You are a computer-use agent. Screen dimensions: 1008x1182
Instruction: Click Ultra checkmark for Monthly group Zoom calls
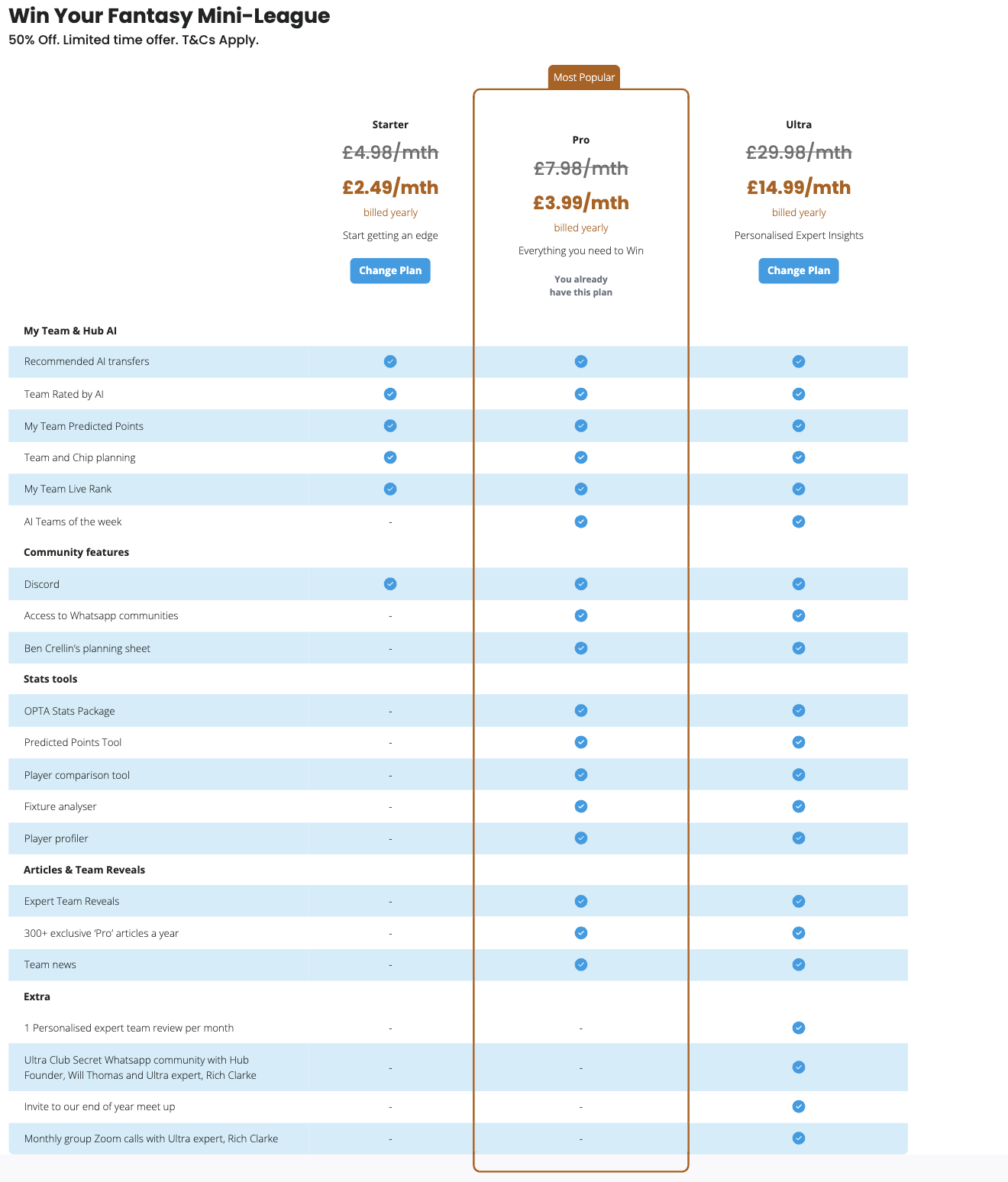[x=799, y=1138]
